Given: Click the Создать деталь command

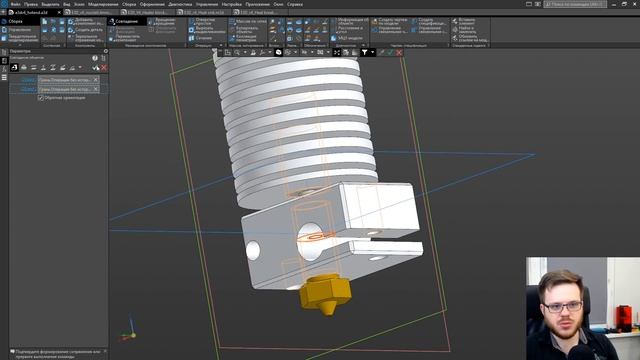Looking at the screenshot, I should 86,30.
